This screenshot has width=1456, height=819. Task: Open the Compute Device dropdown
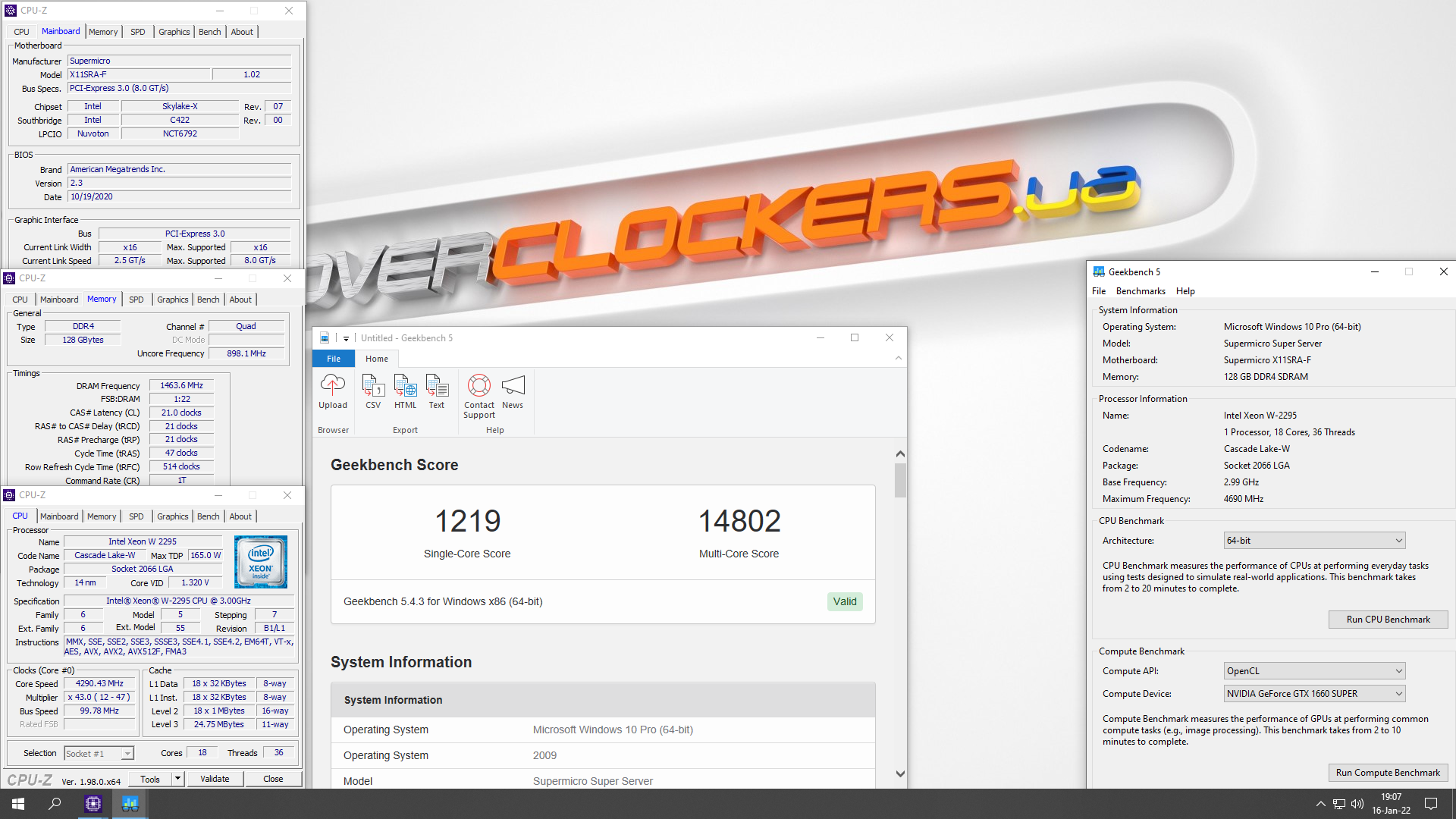pyautogui.click(x=1314, y=694)
